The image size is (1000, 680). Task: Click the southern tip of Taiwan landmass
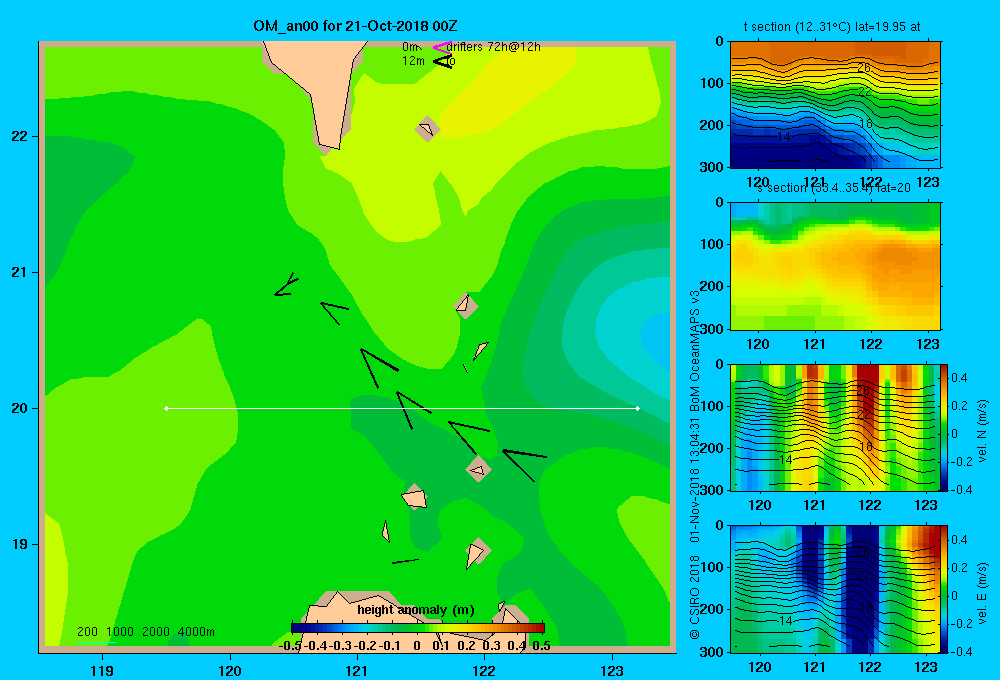pos(328,145)
